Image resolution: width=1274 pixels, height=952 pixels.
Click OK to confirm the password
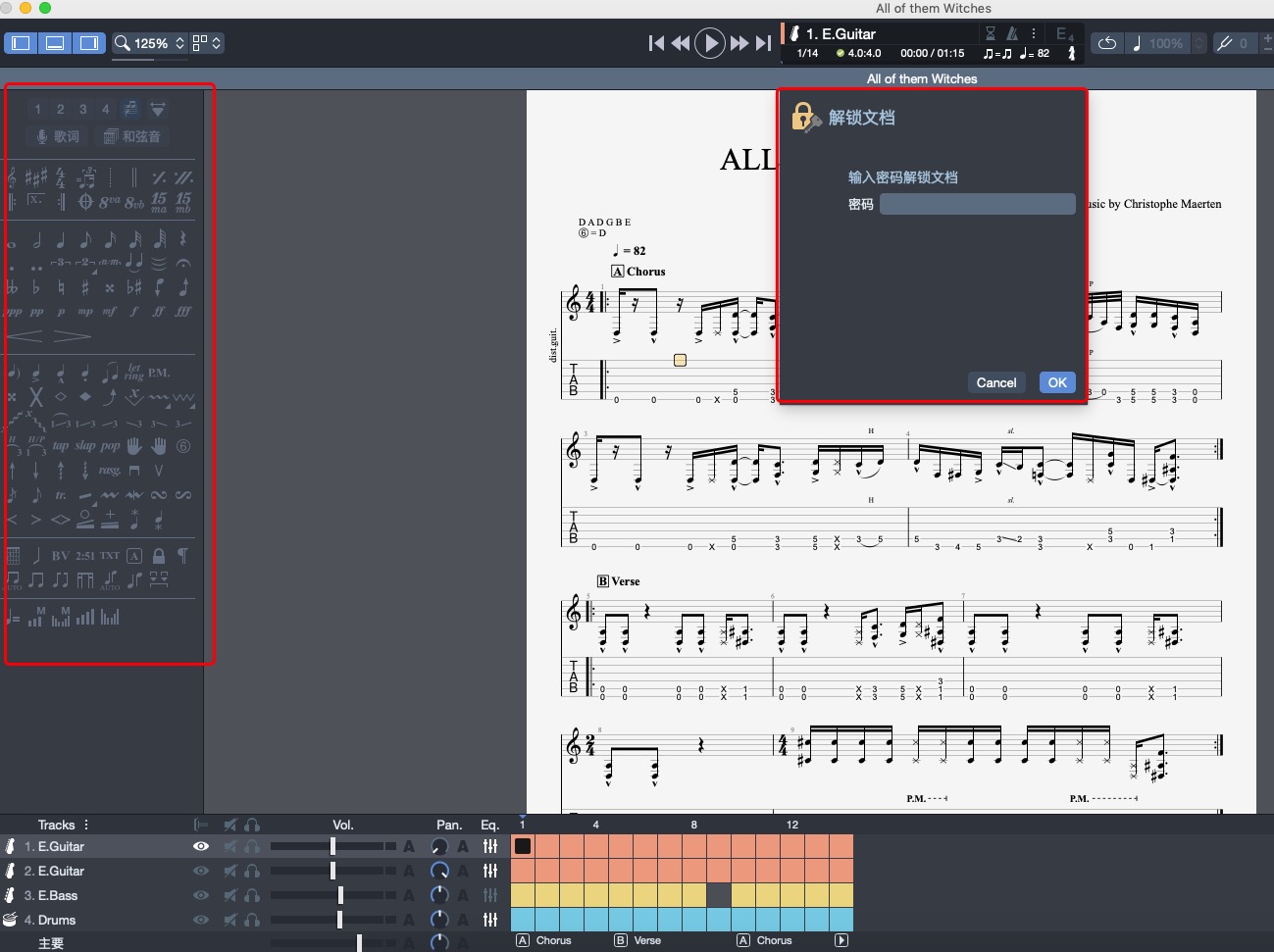point(1056,382)
